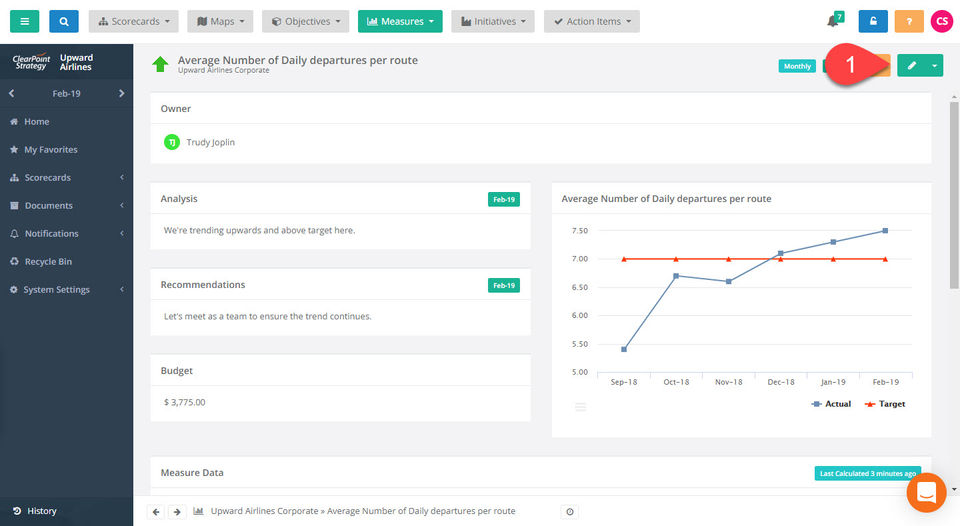960x526 pixels.
Task: Click the Feb-19 badge in Recommendations
Action: [504, 285]
